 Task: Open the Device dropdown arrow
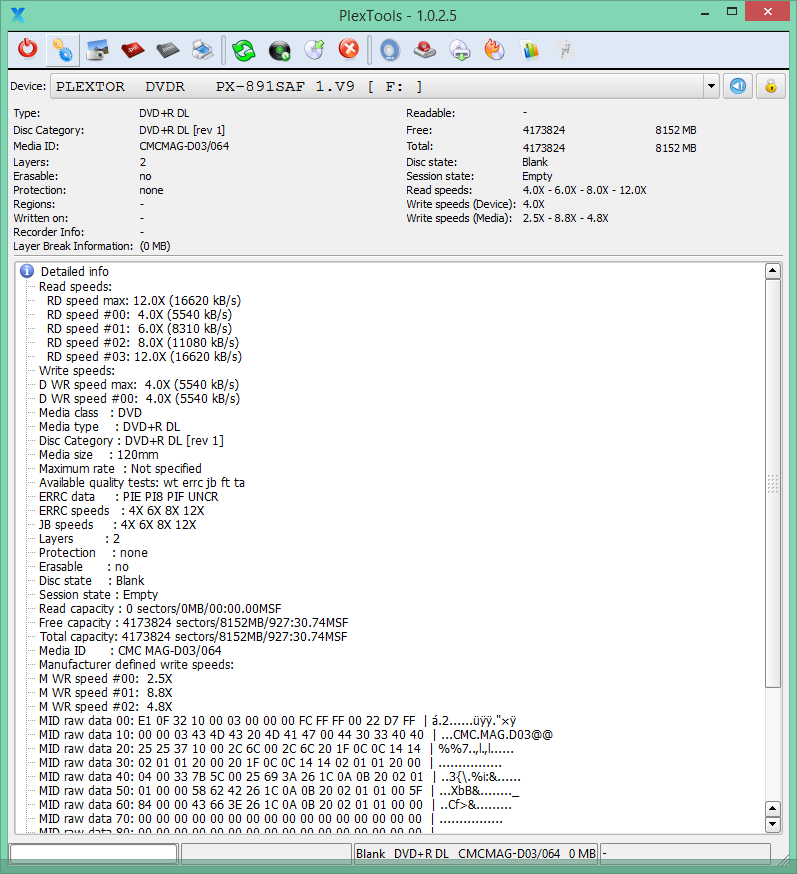tap(711, 86)
